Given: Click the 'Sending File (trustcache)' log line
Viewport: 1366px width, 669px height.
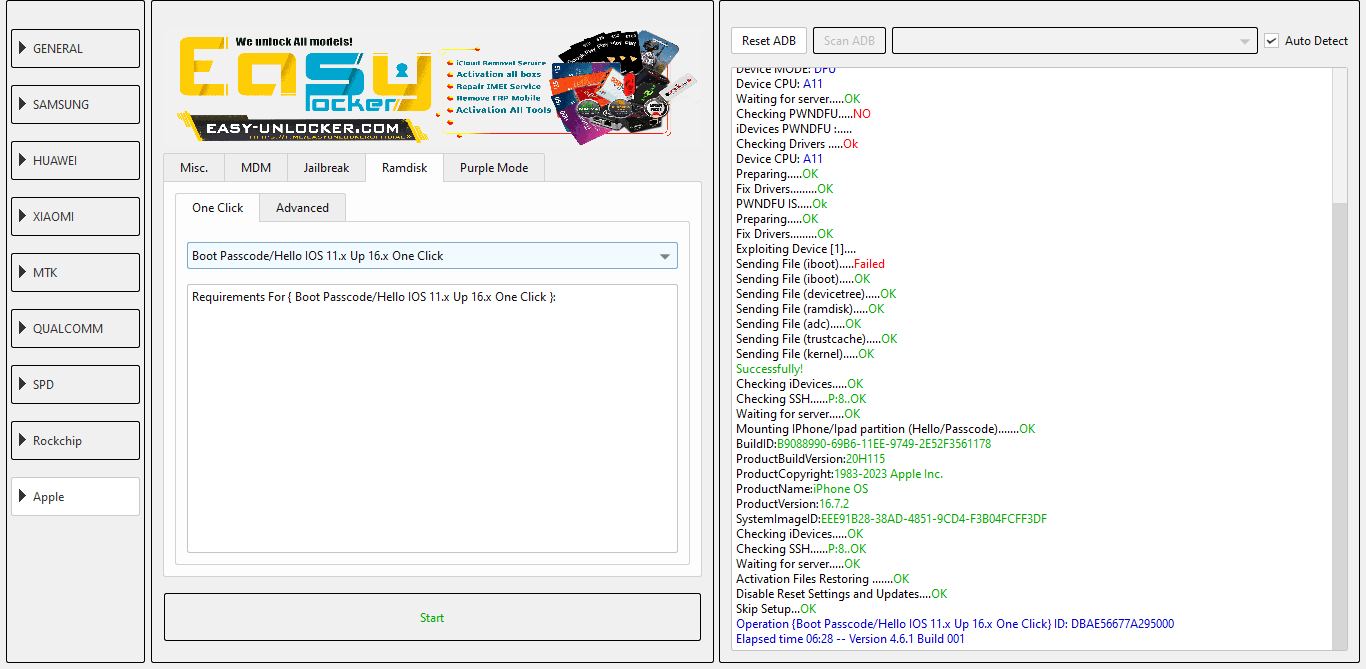Looking at the screenshot, I should pos(816,339).
